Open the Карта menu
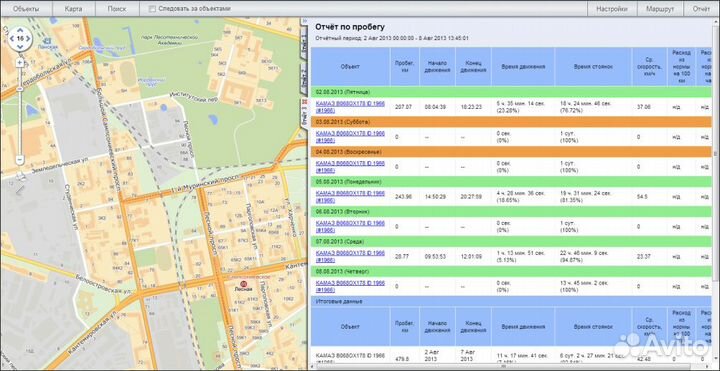The image size is (720, 371). tap(73, 9)
